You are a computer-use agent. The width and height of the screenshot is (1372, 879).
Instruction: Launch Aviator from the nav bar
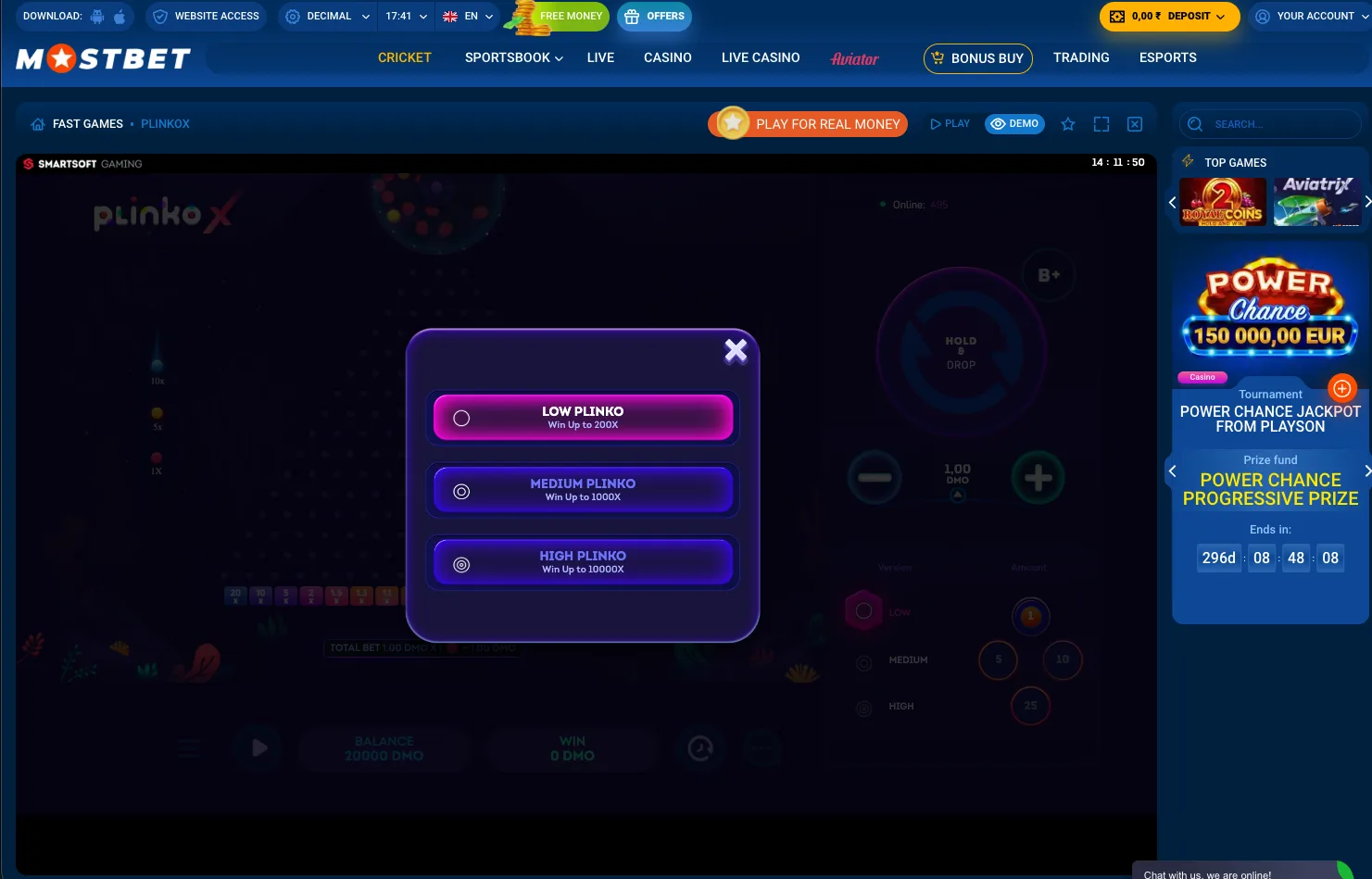pyautogui.click(x=855, y=58)
